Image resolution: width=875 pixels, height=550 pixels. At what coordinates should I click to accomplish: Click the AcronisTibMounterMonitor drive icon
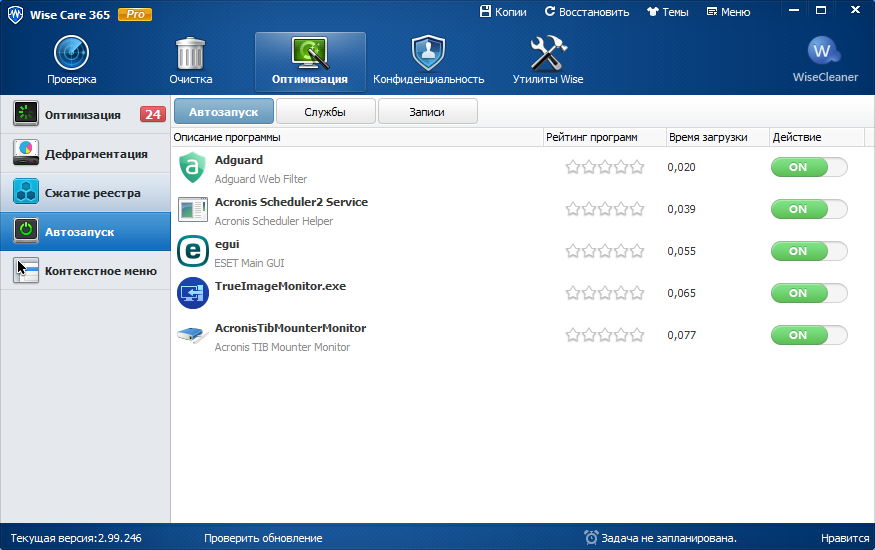[x=193, y=334]
